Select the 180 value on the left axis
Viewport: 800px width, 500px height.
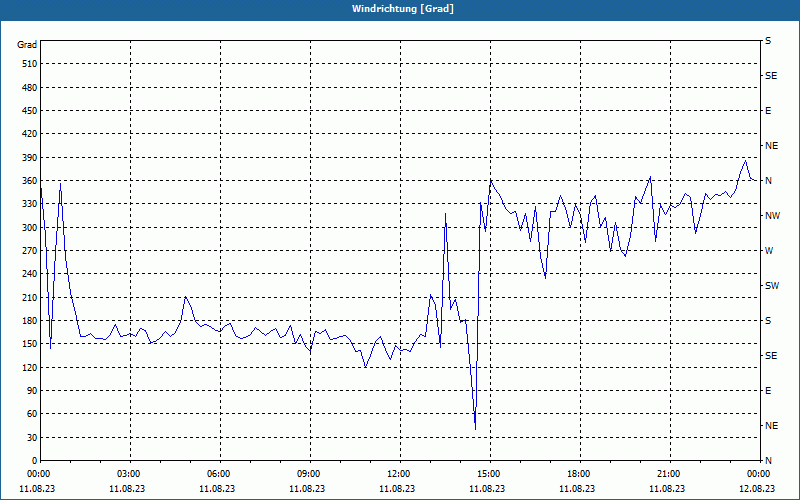[30, 321]
